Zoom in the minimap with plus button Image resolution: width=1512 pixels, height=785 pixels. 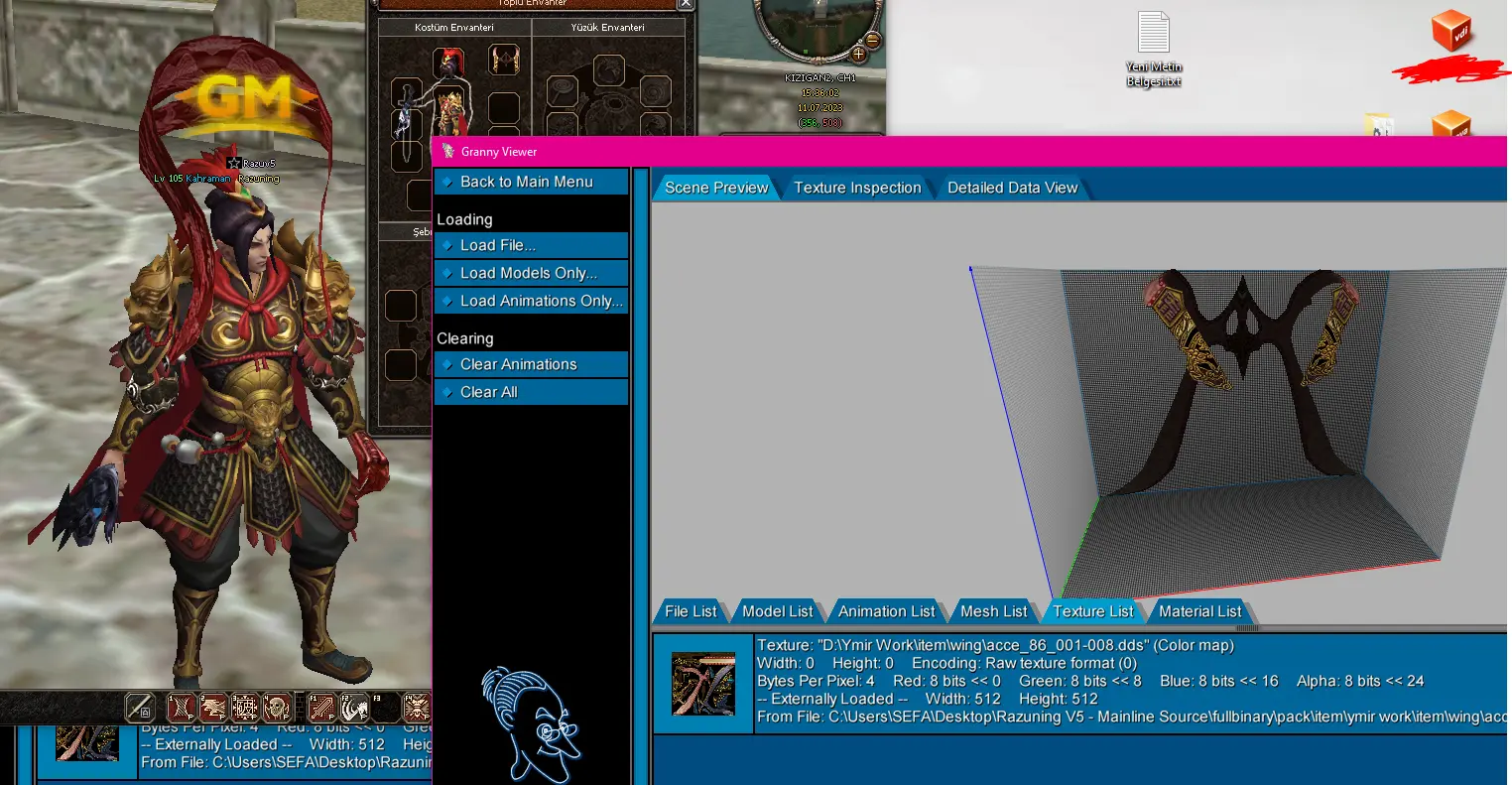(x=858, y=55)
